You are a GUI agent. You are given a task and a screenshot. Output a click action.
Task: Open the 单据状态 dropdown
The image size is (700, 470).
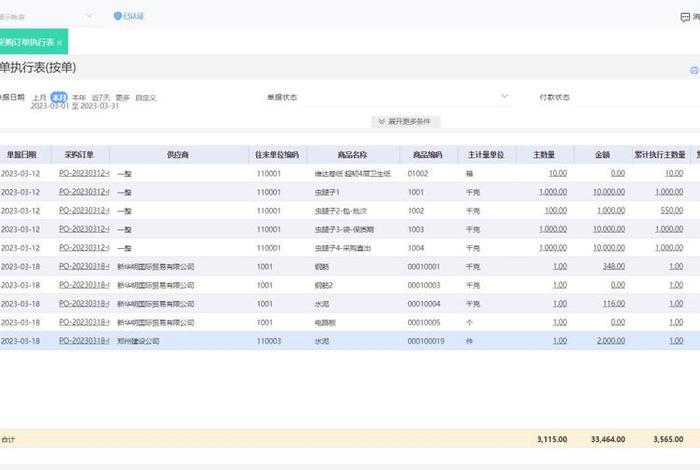coord(408,96)
